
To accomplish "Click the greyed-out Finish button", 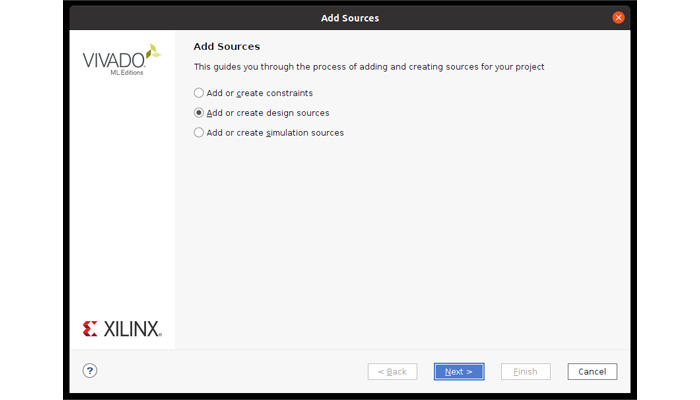I will [x=525, y=371].
